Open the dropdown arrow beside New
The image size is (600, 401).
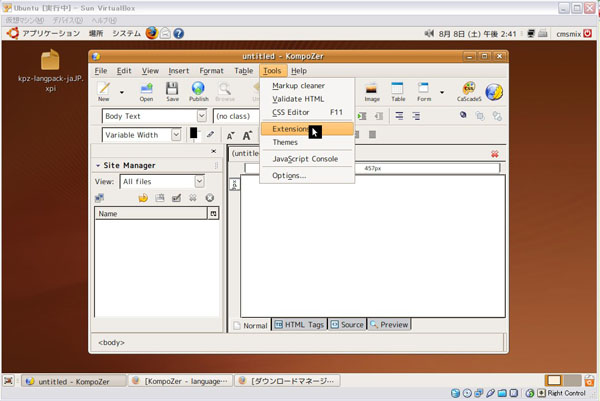click(122, 92)
